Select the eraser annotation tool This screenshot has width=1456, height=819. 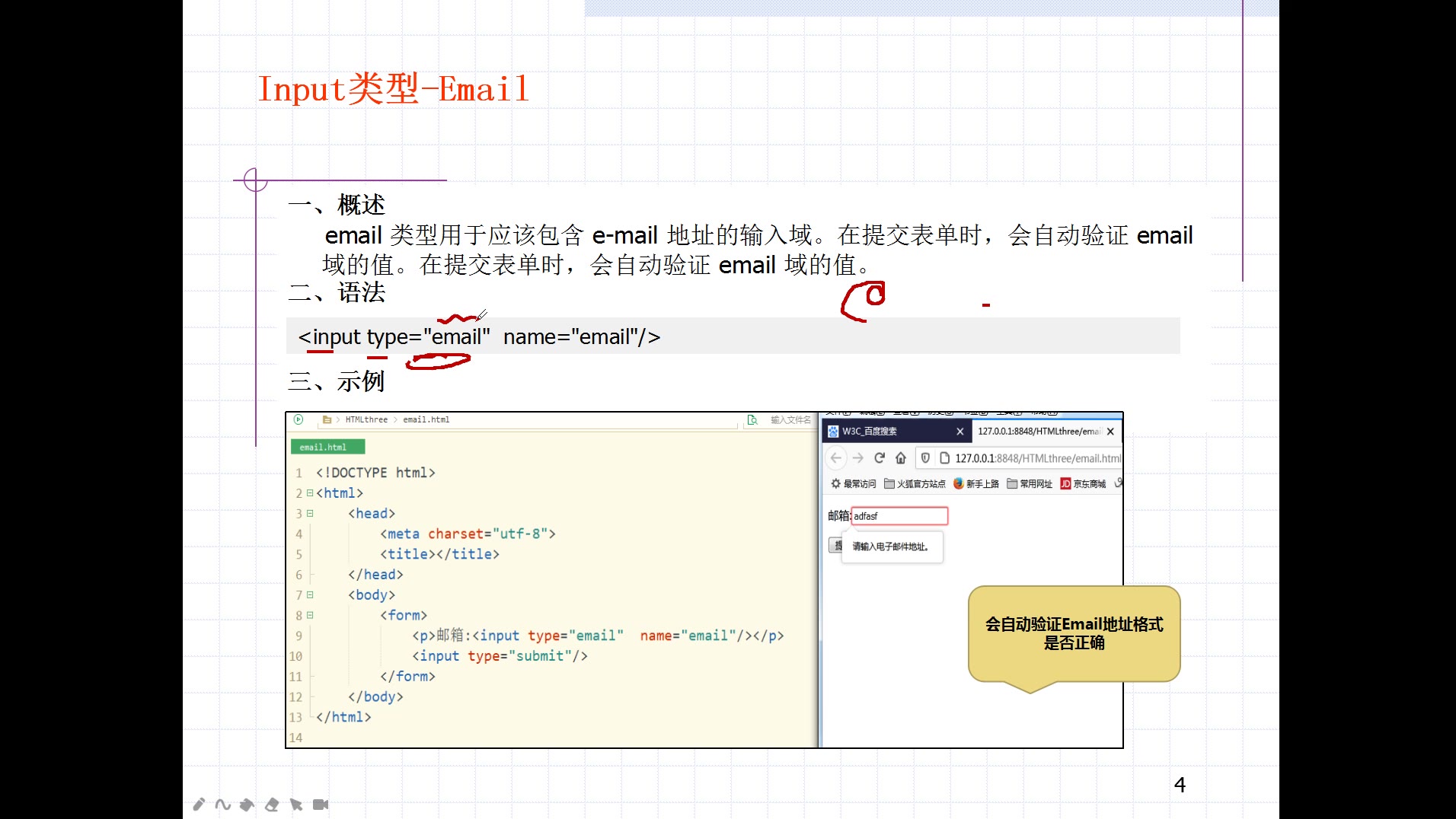click(272, 804)
